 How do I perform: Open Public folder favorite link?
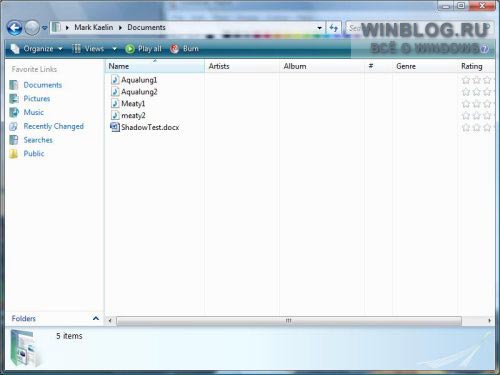[34, 154]
